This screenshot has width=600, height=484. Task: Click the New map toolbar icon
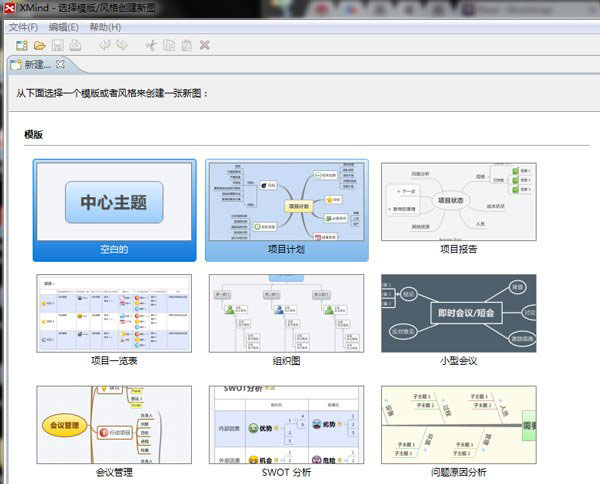click(x=21, y=45)
